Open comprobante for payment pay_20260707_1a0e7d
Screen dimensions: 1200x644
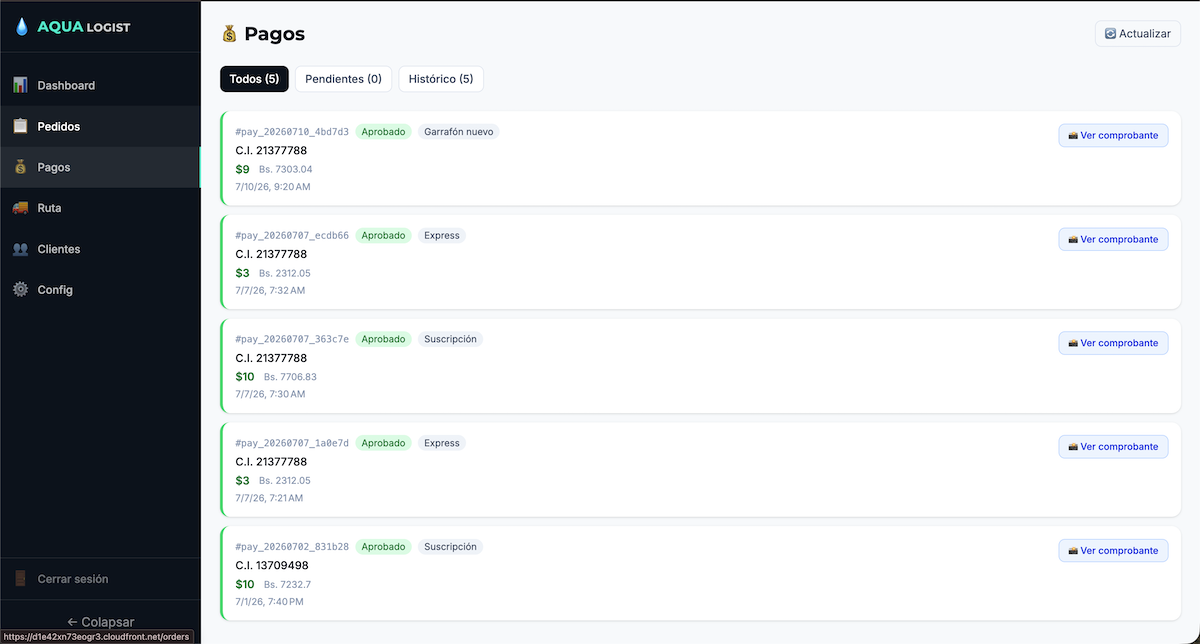click(1113, 447)
